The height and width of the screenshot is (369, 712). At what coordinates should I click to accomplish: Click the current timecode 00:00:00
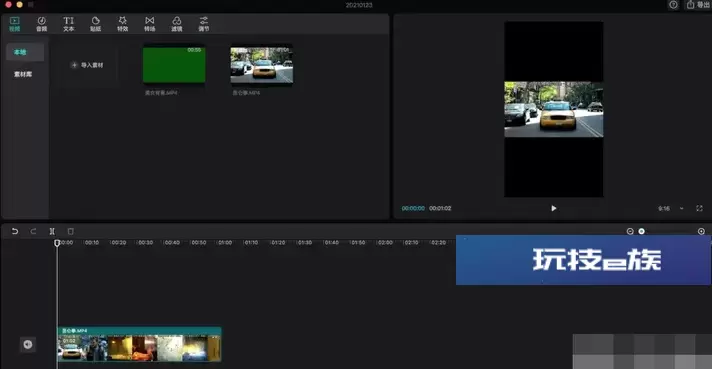point(413,208)
